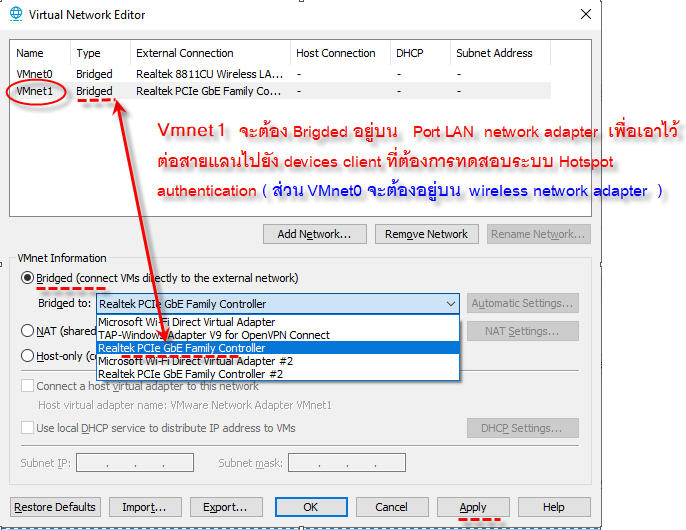Open the Import dialog
686x530 pixels.
point(144,507)
